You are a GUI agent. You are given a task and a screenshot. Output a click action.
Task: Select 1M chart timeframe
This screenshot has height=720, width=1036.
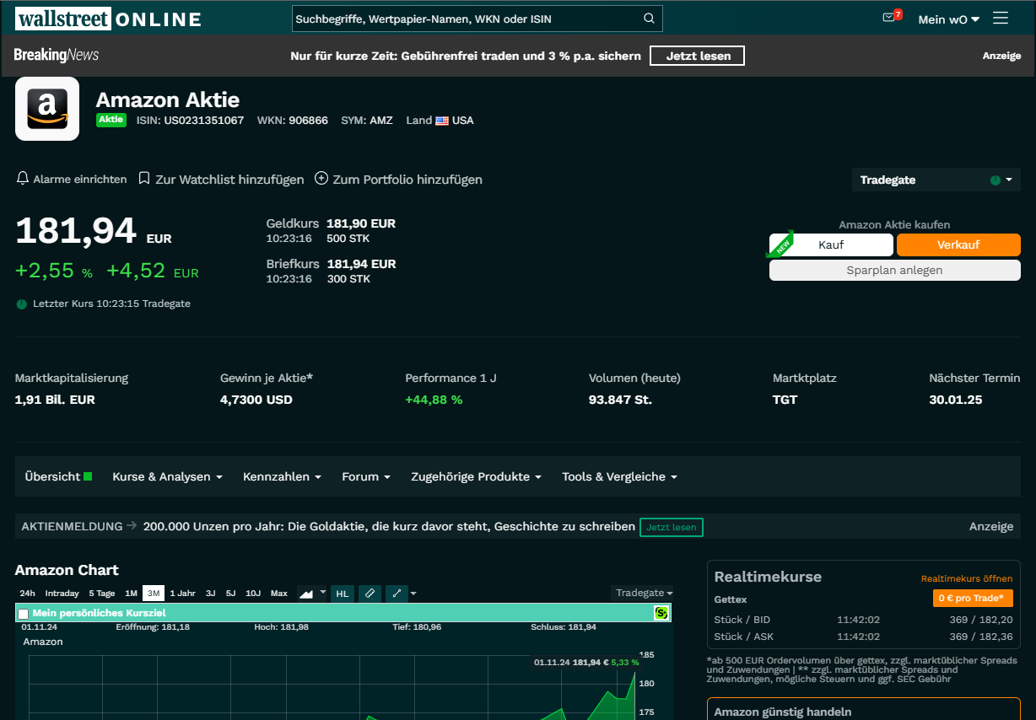coord(131,593)
